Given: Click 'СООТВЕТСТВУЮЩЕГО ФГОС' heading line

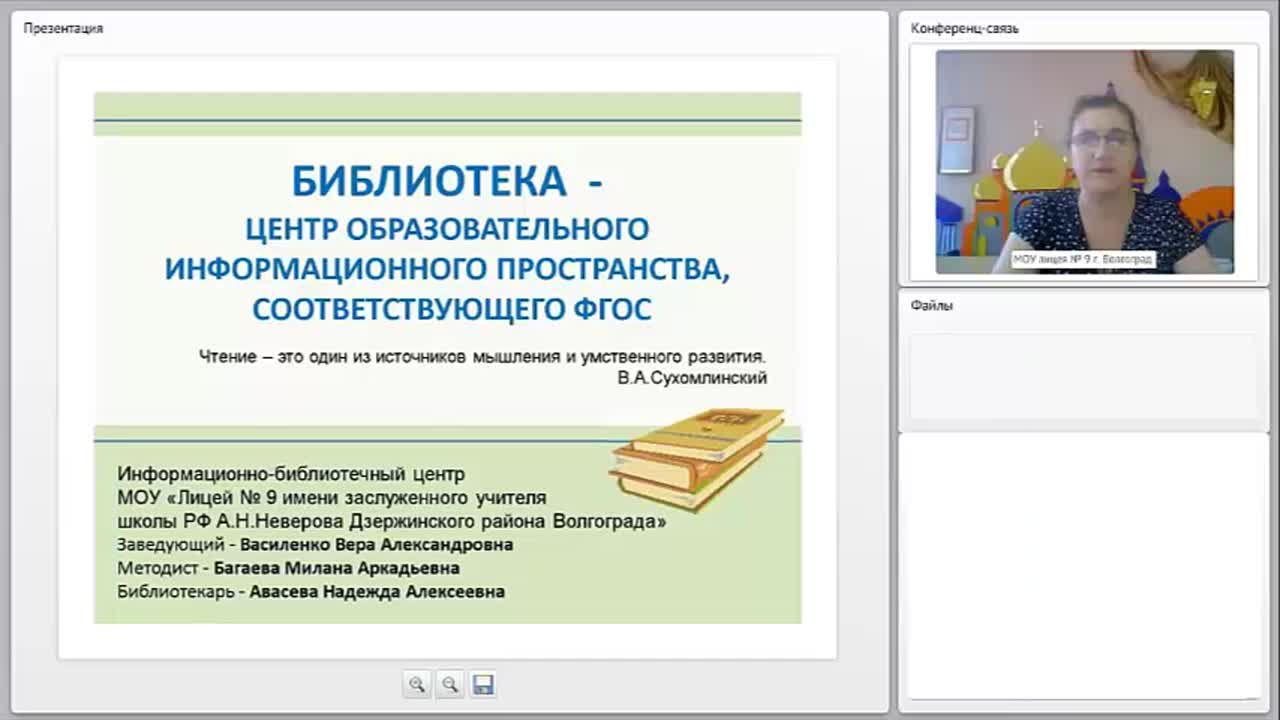Looking at the screenshot, I should point(452,309).
